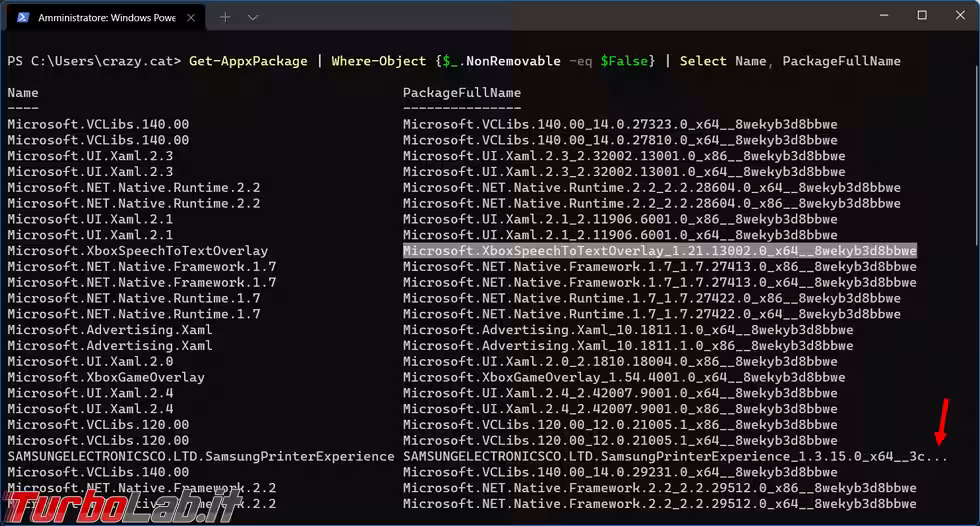Click the PowerShell icon in the tab

[x=23, y=17]
